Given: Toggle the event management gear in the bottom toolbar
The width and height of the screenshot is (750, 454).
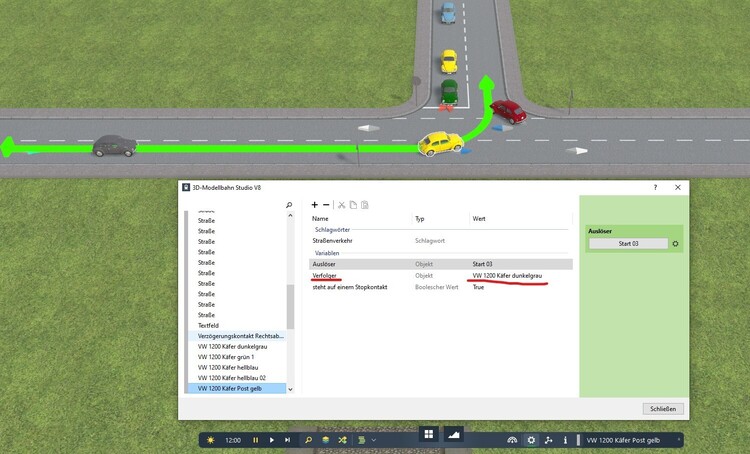Looking at the screenshot, I should (x=531, y=440).
